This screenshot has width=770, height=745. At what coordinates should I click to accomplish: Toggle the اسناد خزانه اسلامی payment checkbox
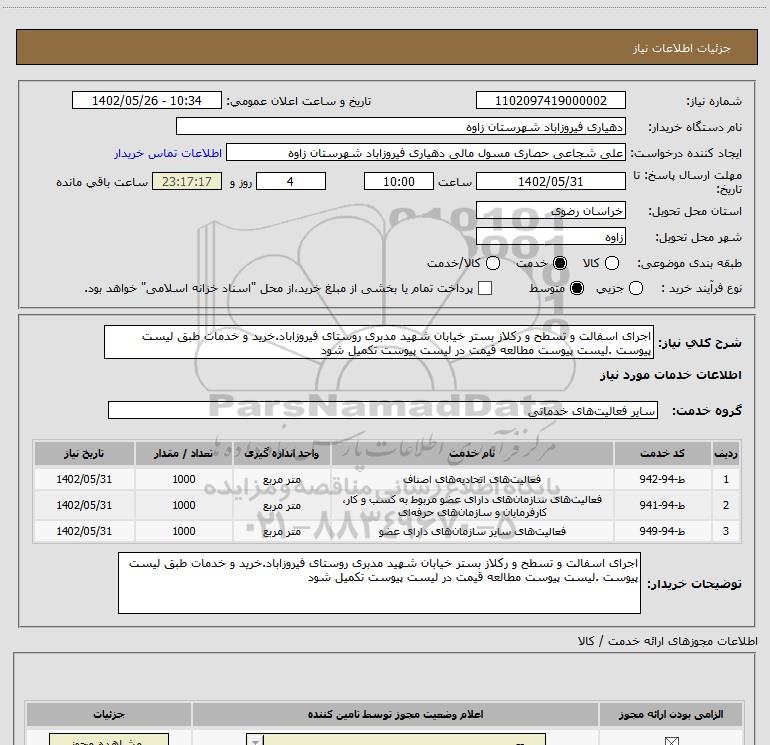click(x=485, y=288)
